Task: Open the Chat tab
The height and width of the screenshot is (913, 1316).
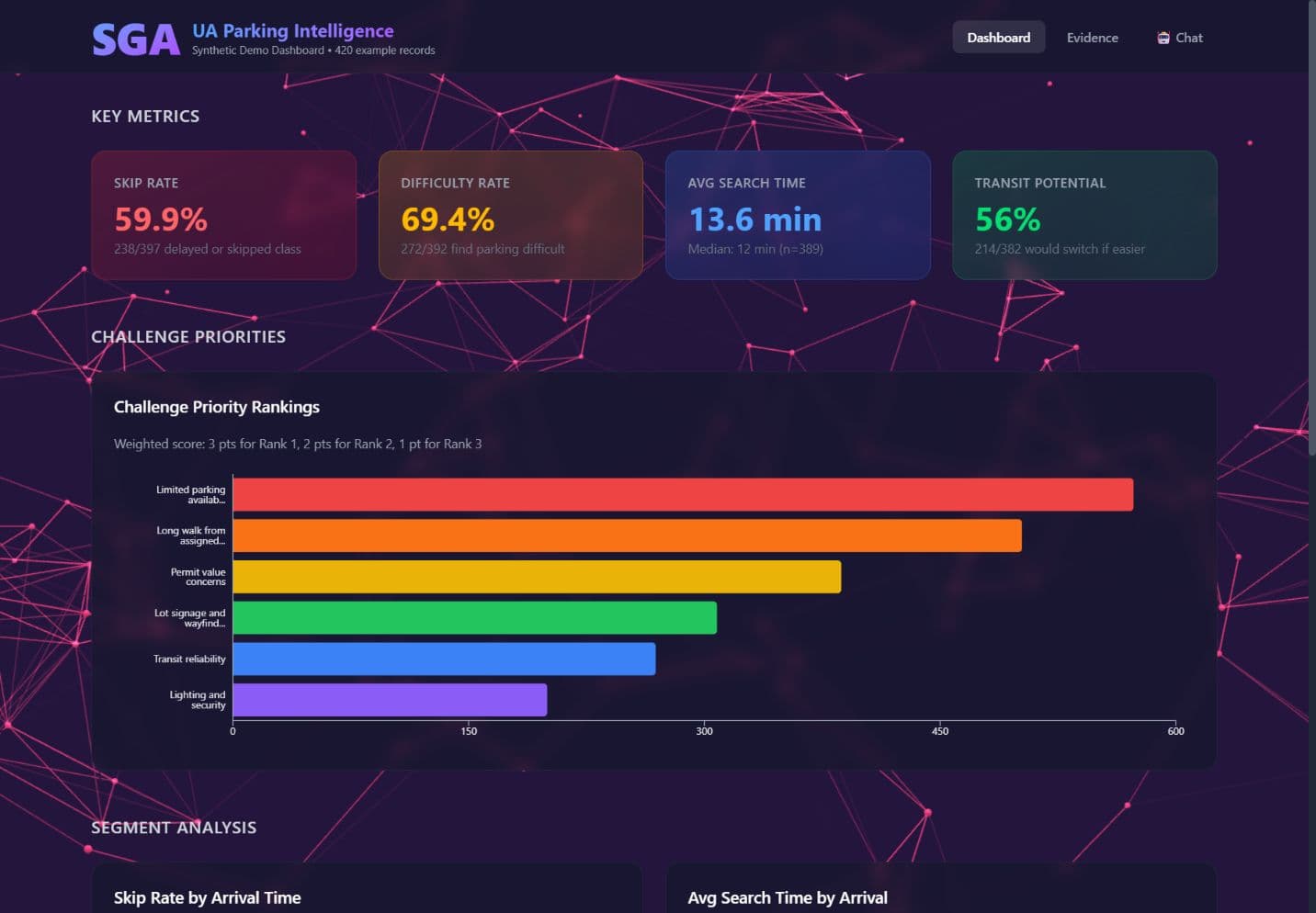Action: click(x=1179, y=38)
